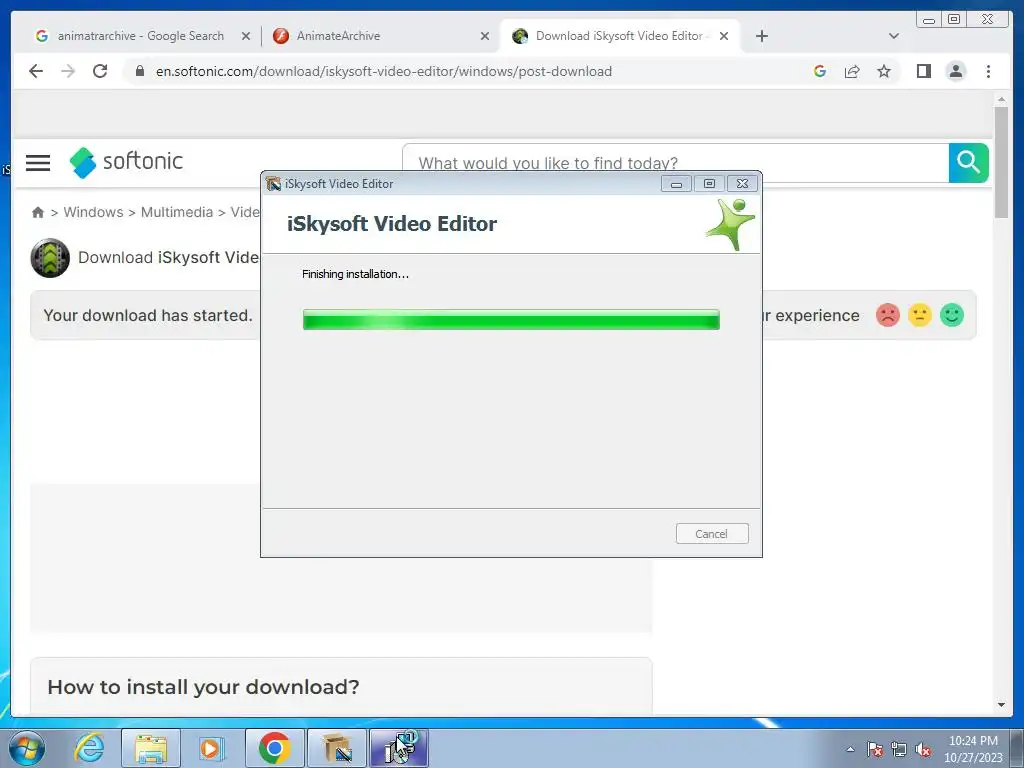Open the Google icon in address bar
This screenshot has width=1024, height=768.
[x=820, y=71]
